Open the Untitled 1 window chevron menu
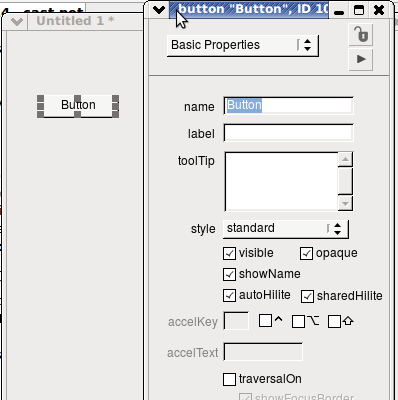Image resolution: width=398 pixels, height=400 pixels. click(17, 22)
